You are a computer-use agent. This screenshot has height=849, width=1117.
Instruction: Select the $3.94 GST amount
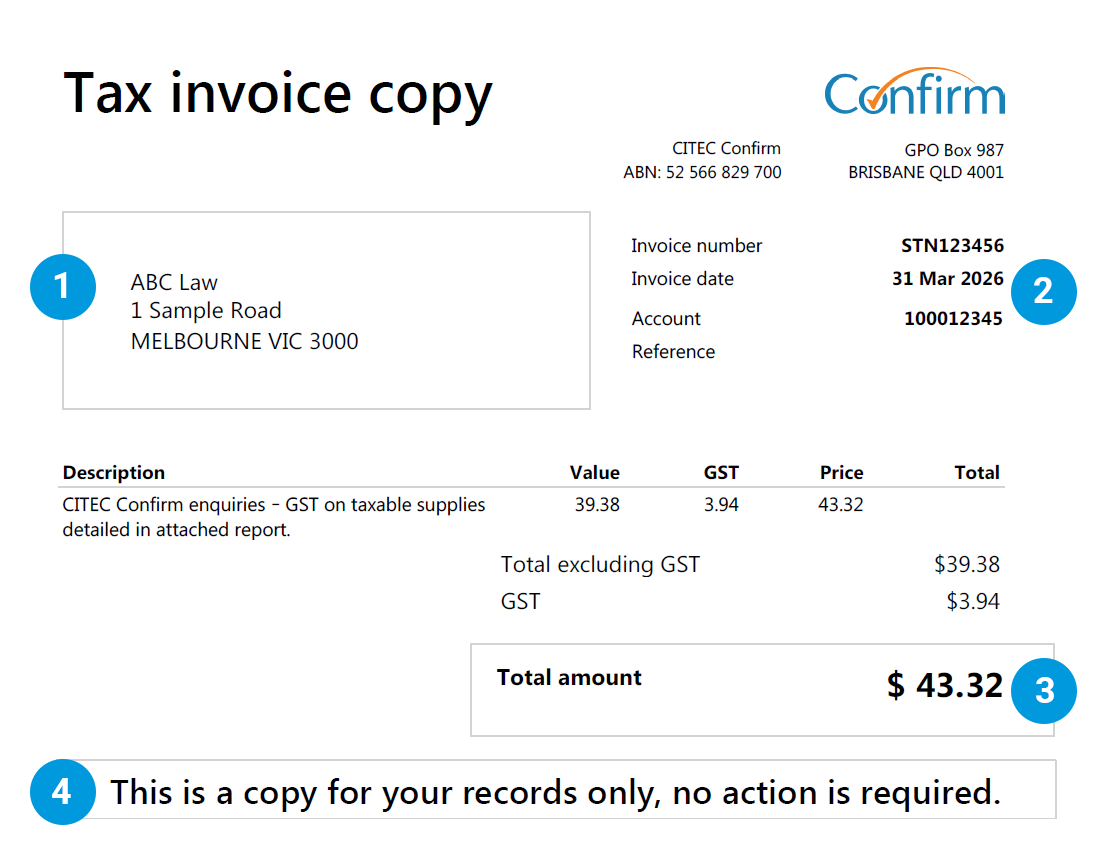(972, 602)
